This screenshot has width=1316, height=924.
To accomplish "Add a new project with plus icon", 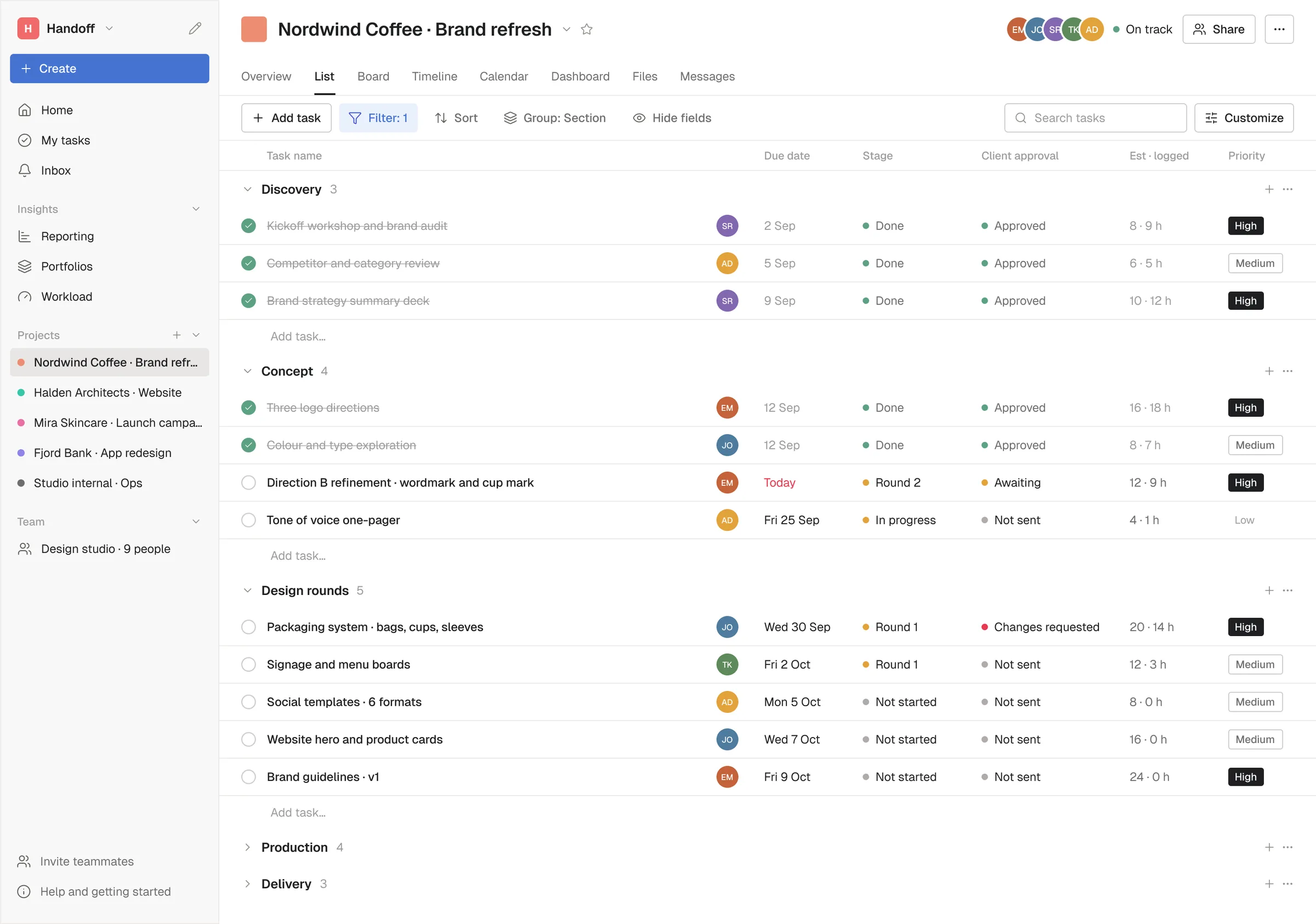I will (x=177, y=335).
